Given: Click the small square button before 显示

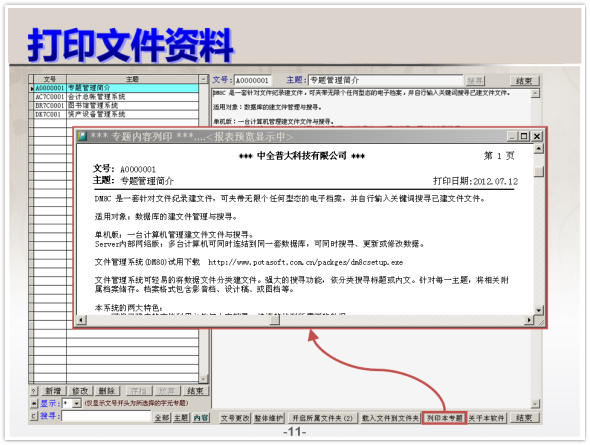Looking at the screenshot, I should click(33, 404).
